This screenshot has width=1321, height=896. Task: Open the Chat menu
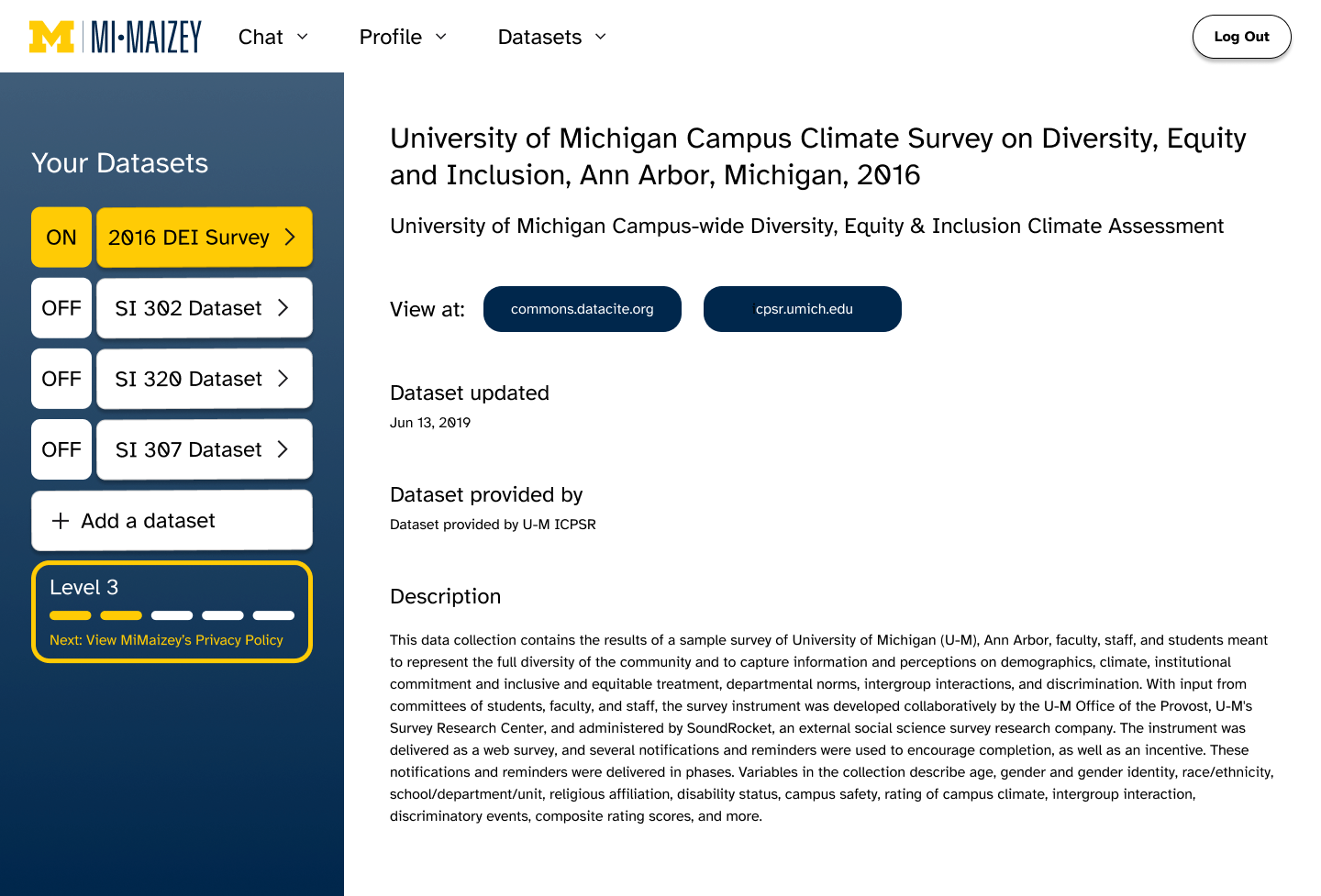(273, 37)
